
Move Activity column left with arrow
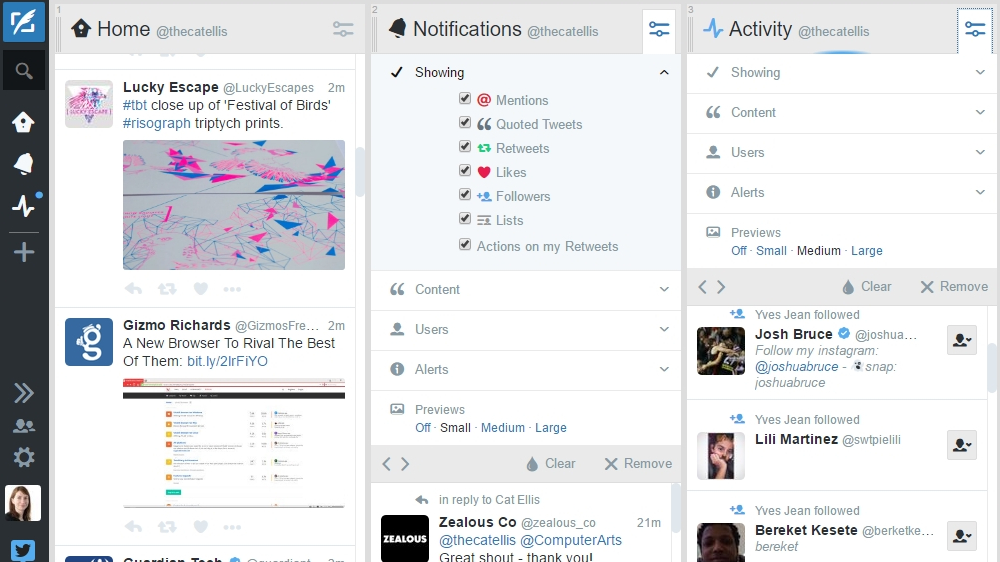click(702, 287)
